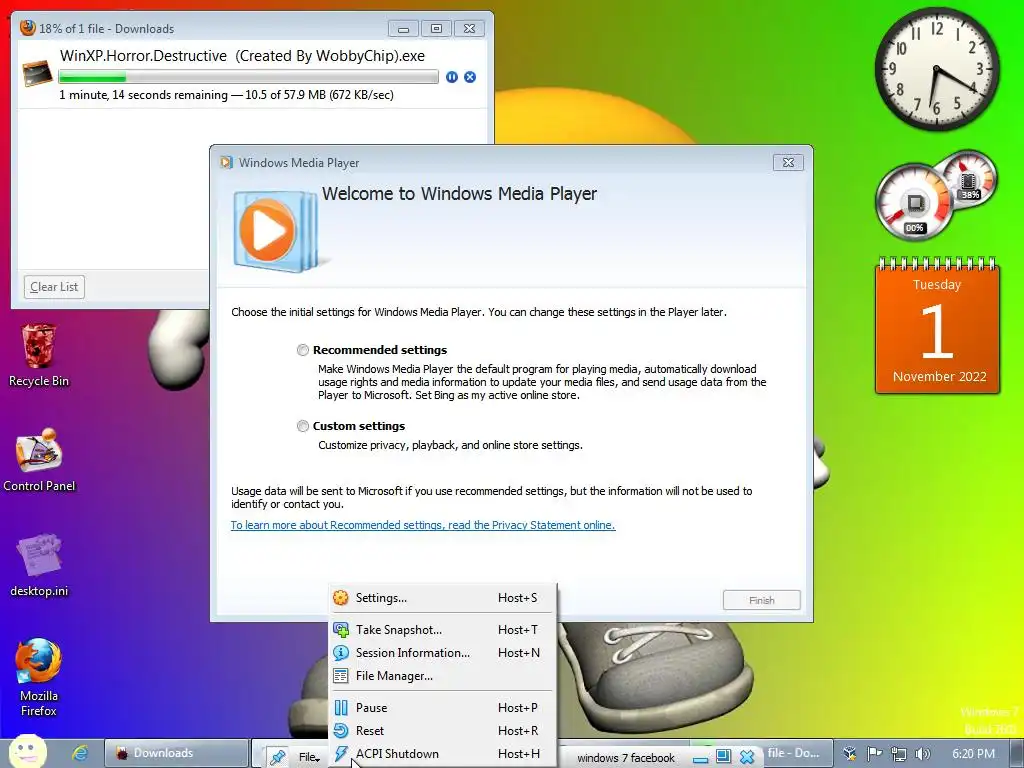1024x768 pixels.
Task: Choose ACPI Shutdown menu entry
Action: [443, 754]
